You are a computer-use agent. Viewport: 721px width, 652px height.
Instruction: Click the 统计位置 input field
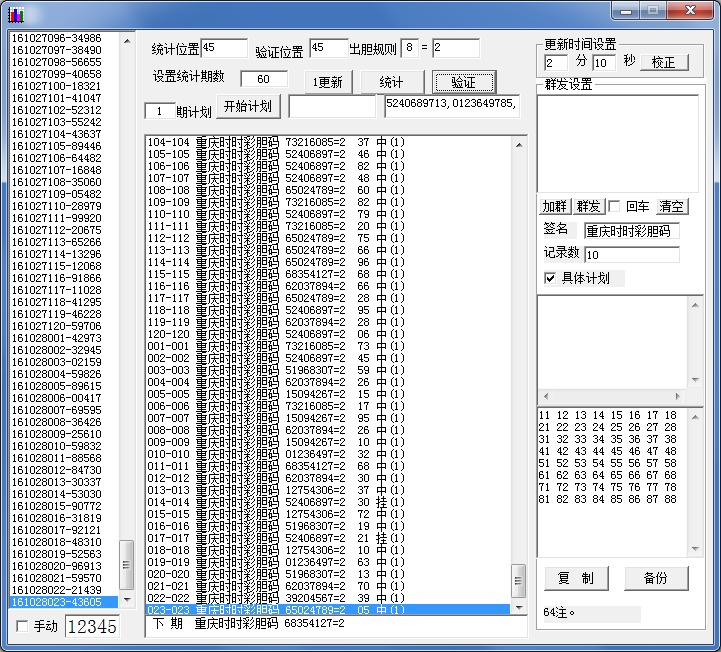(x=224, y=48)
